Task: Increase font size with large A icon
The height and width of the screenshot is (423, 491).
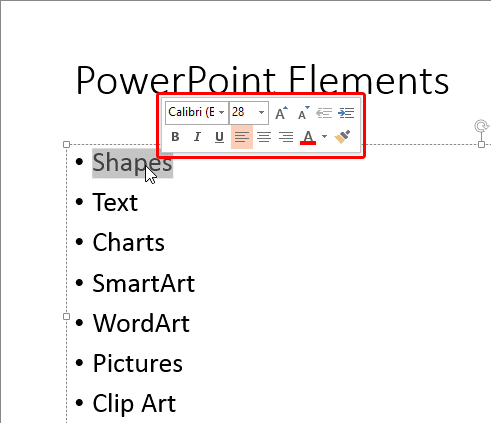Action: (281, 113)
